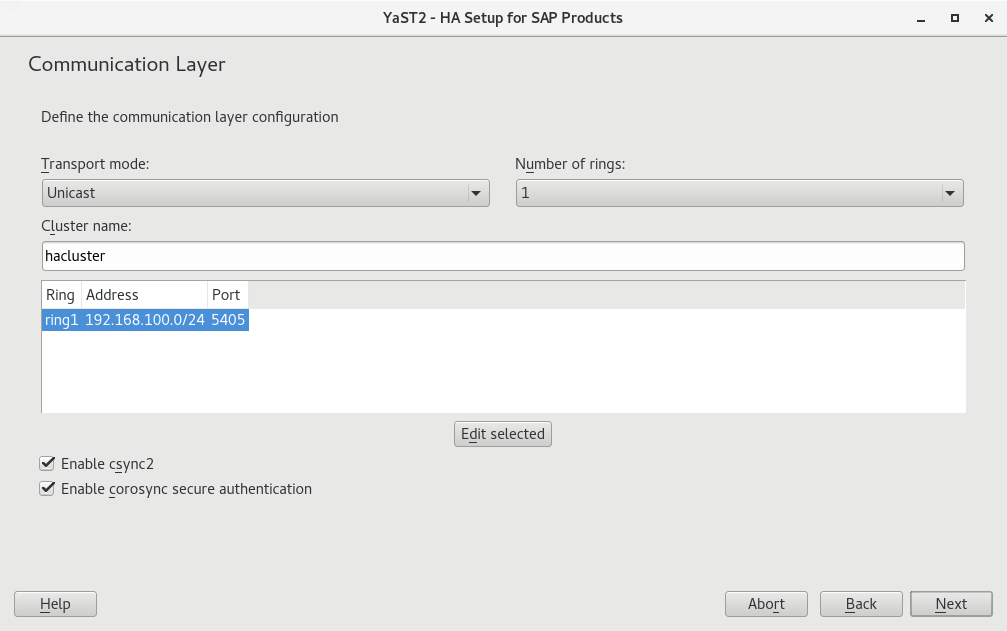This screenshot has width=1007, height=631.
Task: Sort by the Ring column header
Action: pos(60,295)
